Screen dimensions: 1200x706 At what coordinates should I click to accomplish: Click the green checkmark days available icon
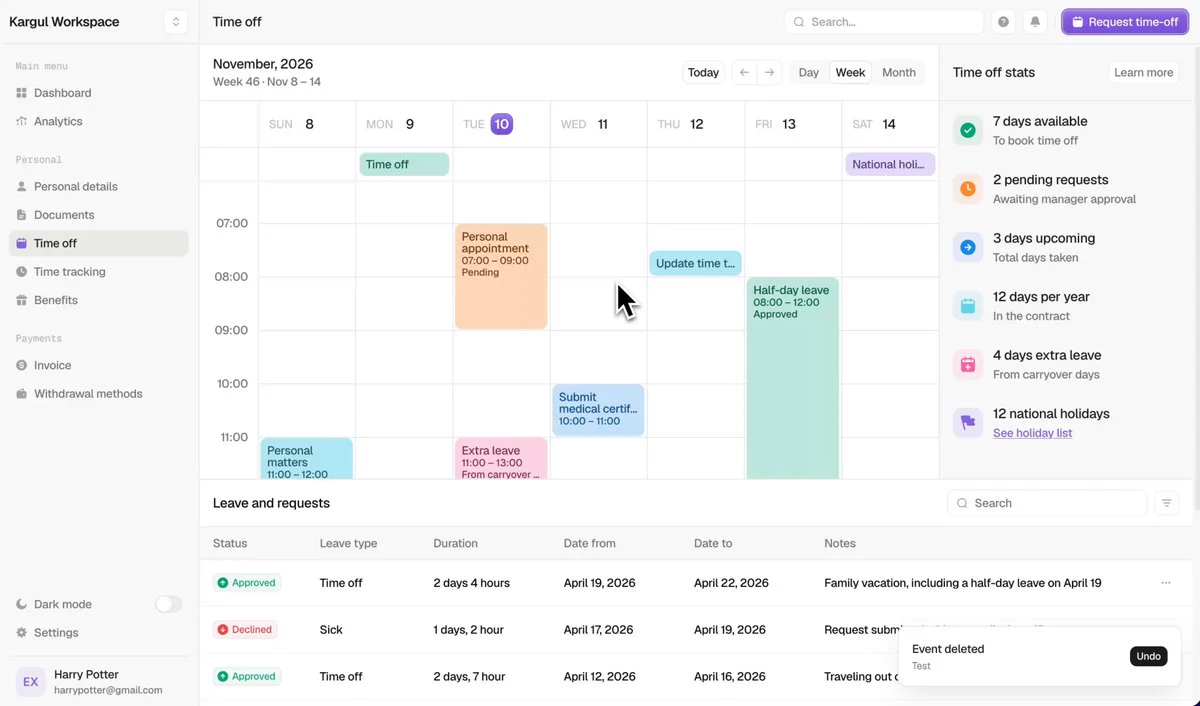pos(968,130)
